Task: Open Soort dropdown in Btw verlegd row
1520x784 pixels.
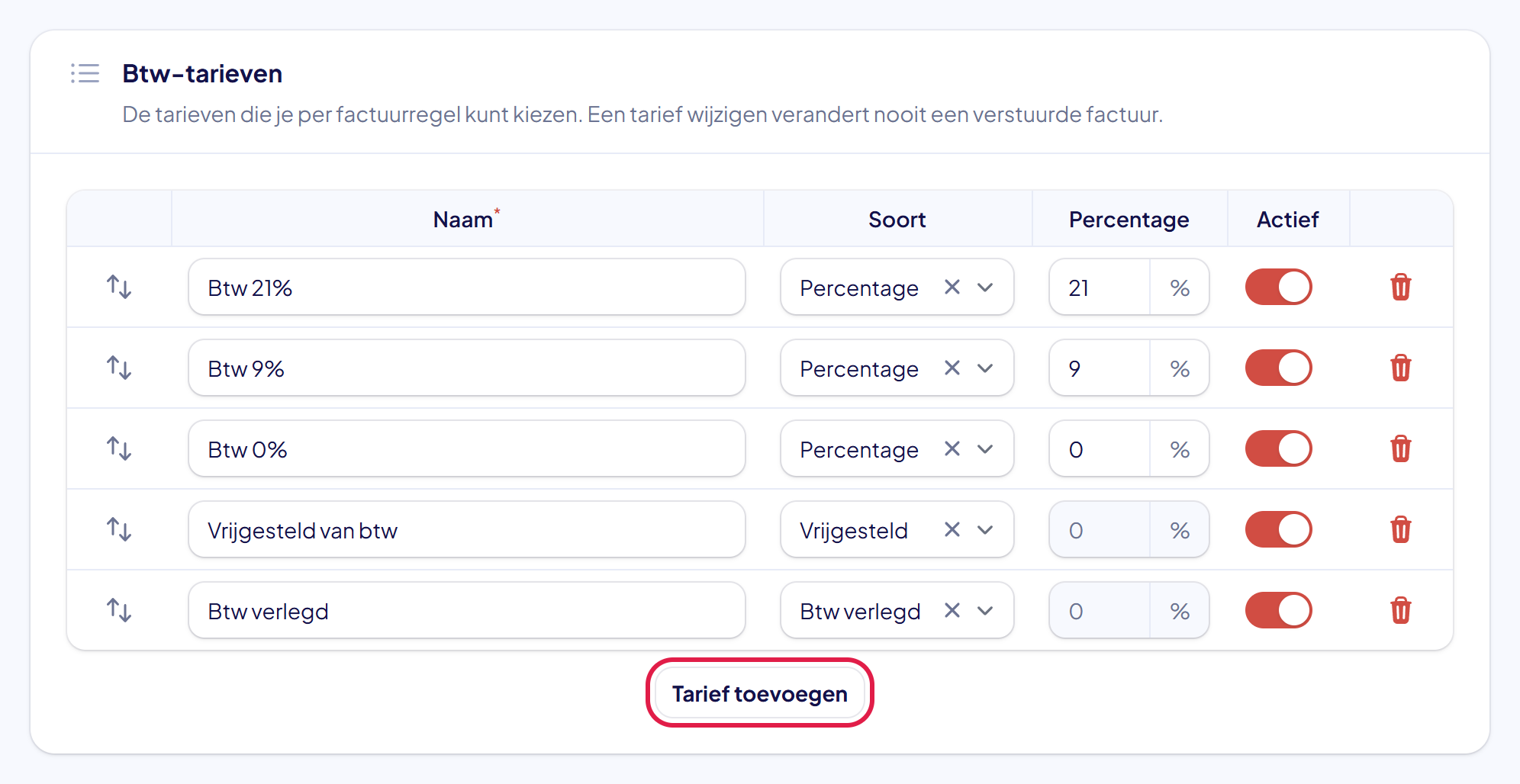Action: [986, 611]
